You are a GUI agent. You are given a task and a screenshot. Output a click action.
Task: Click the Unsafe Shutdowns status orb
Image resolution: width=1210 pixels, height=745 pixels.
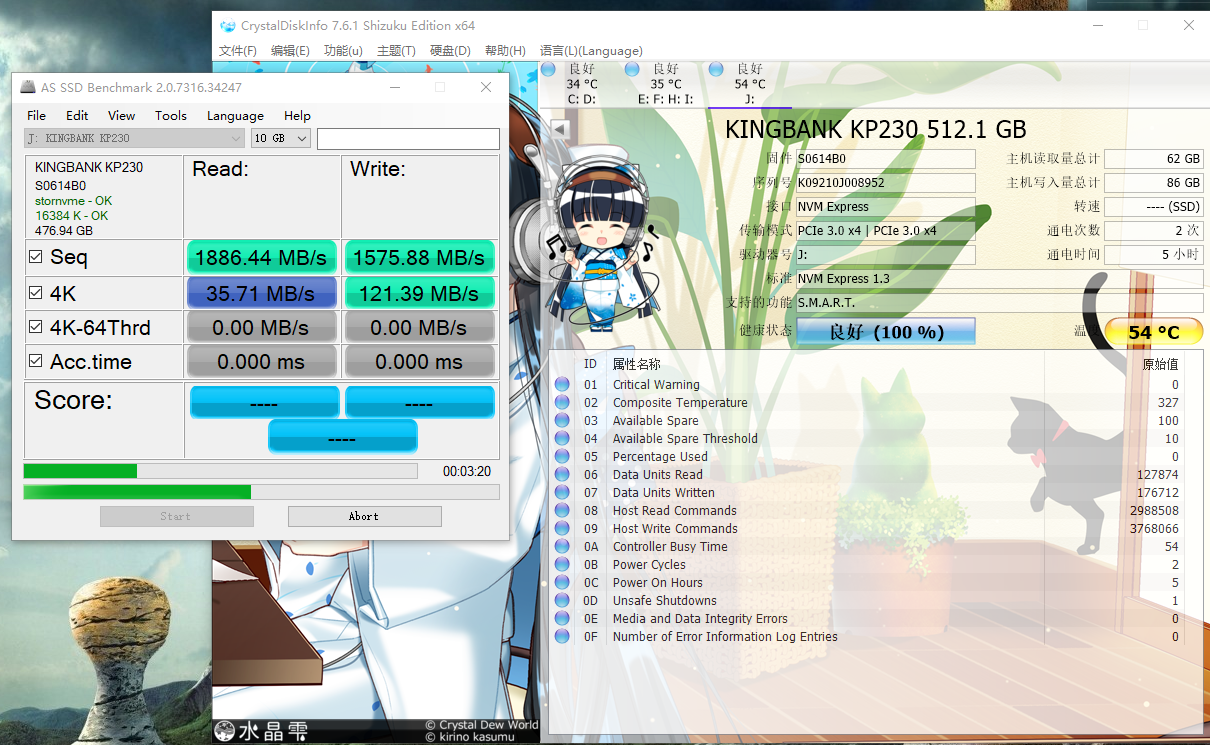pyautogui.click(x=562, y=601)
